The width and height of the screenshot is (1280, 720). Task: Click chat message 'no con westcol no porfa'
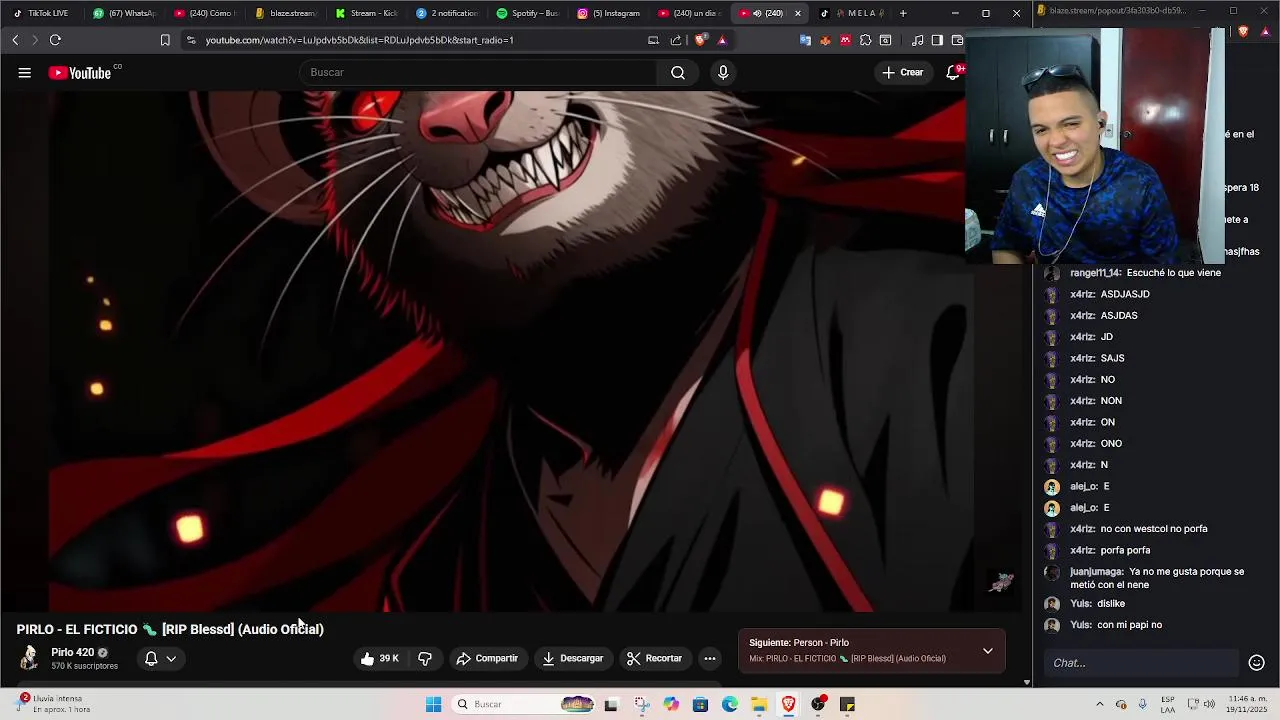(x=1154, y=528)
